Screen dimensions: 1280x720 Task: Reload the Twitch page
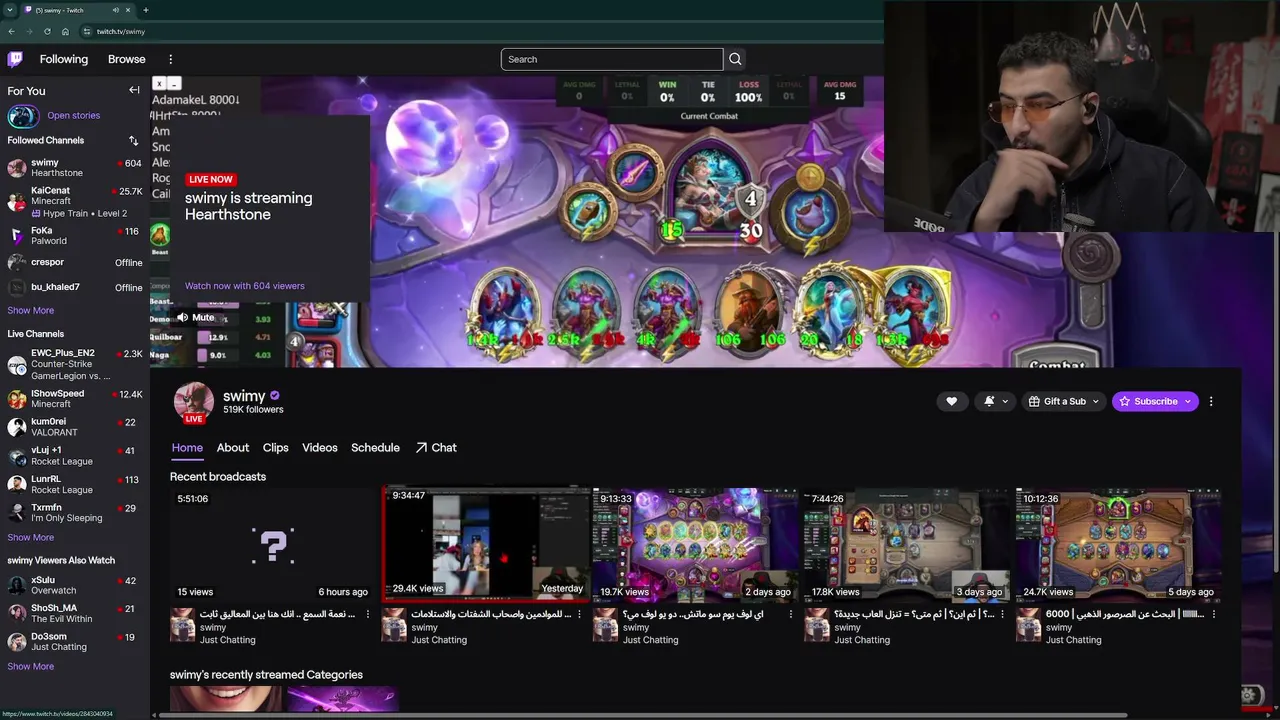click(47, 31)
